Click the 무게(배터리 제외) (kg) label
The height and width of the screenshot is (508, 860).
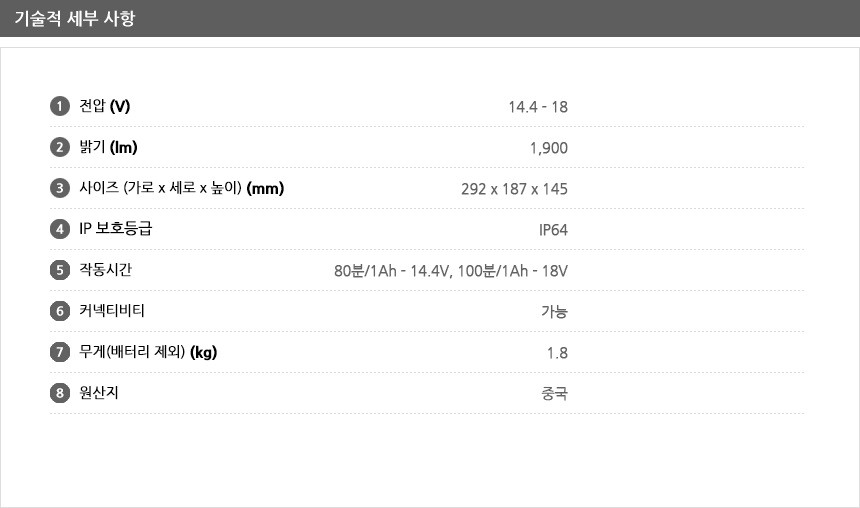148,352
